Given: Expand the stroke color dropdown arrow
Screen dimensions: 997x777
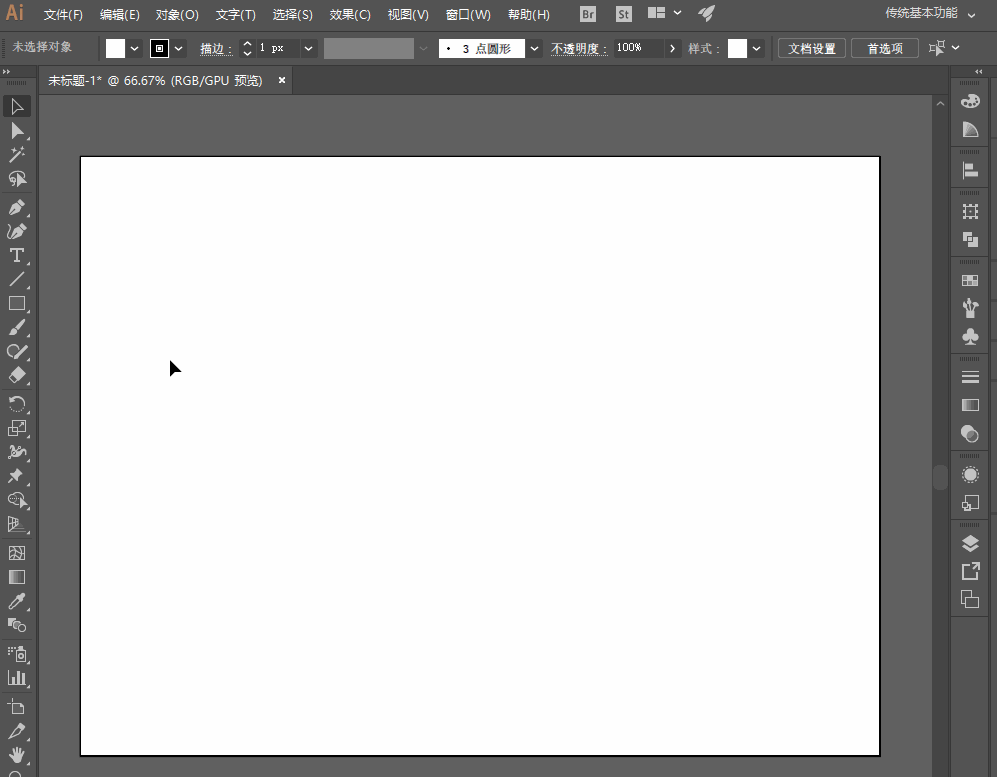Looking at the screenshot, I should (x=179, y=48).
